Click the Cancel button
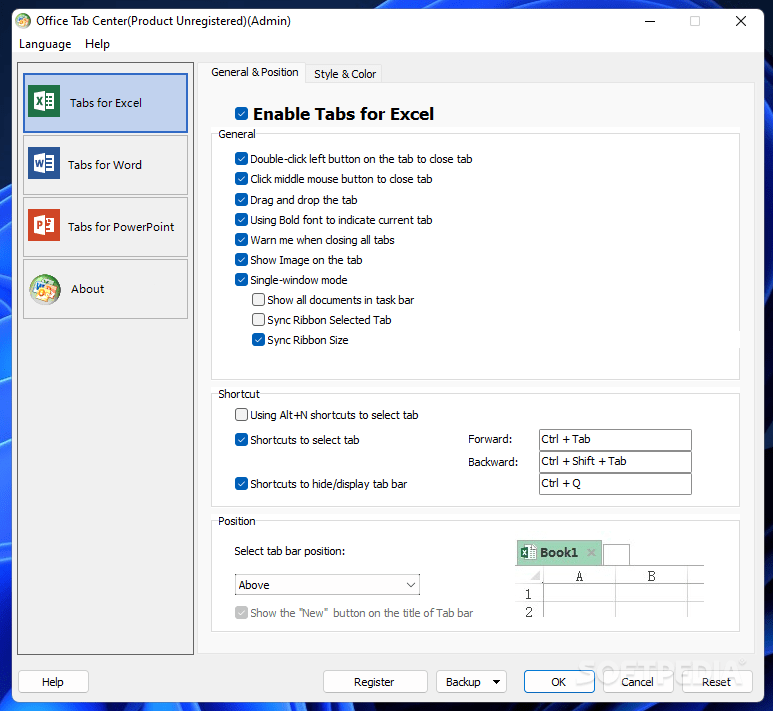The width and height of the screenshot is (773, 711). [637, 682]
